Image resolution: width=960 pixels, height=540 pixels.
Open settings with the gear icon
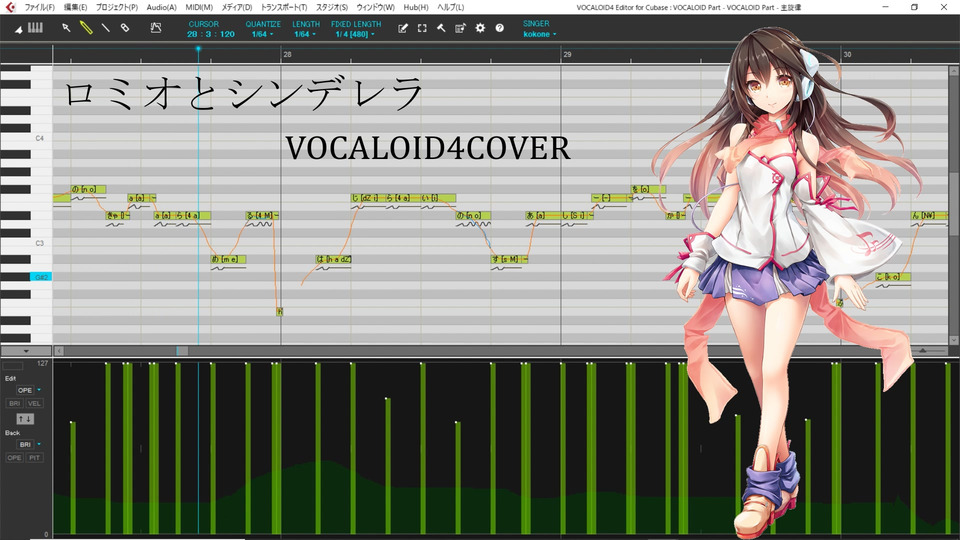tap(480, 28)
